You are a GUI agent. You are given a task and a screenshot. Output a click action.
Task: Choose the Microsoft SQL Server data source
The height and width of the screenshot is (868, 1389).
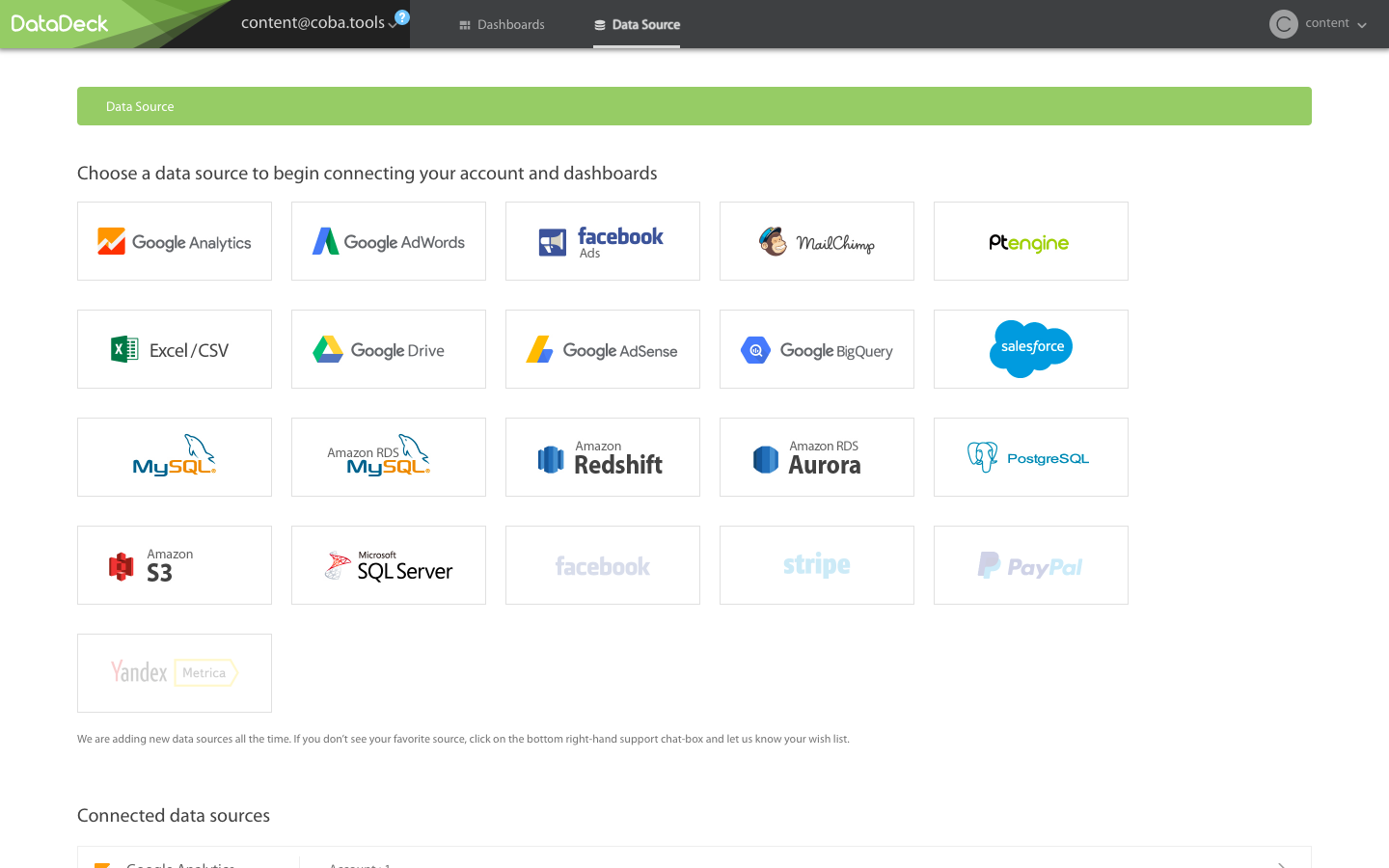click(x=389, y=565)
